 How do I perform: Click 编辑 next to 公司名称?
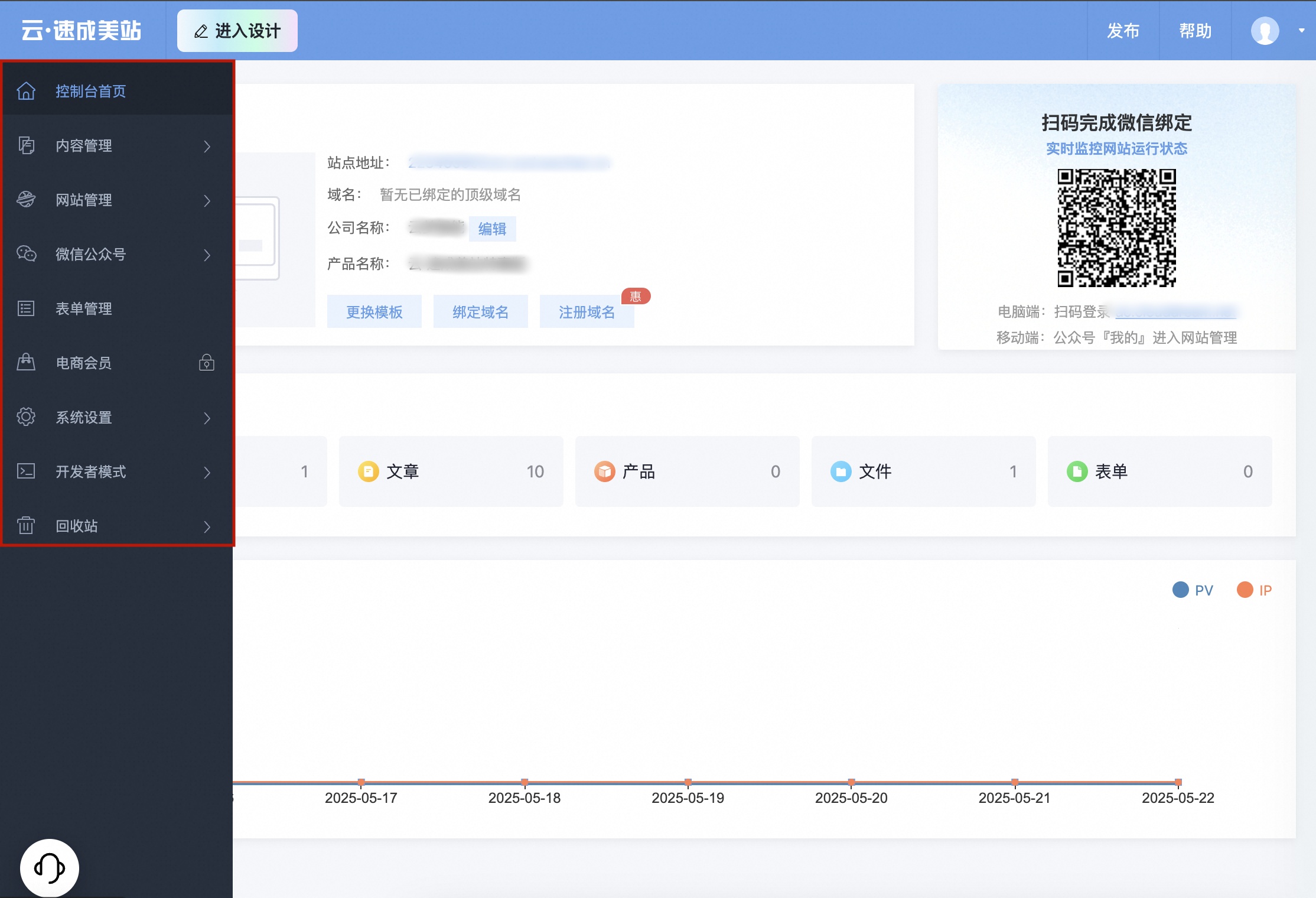[x=493, y=229]
